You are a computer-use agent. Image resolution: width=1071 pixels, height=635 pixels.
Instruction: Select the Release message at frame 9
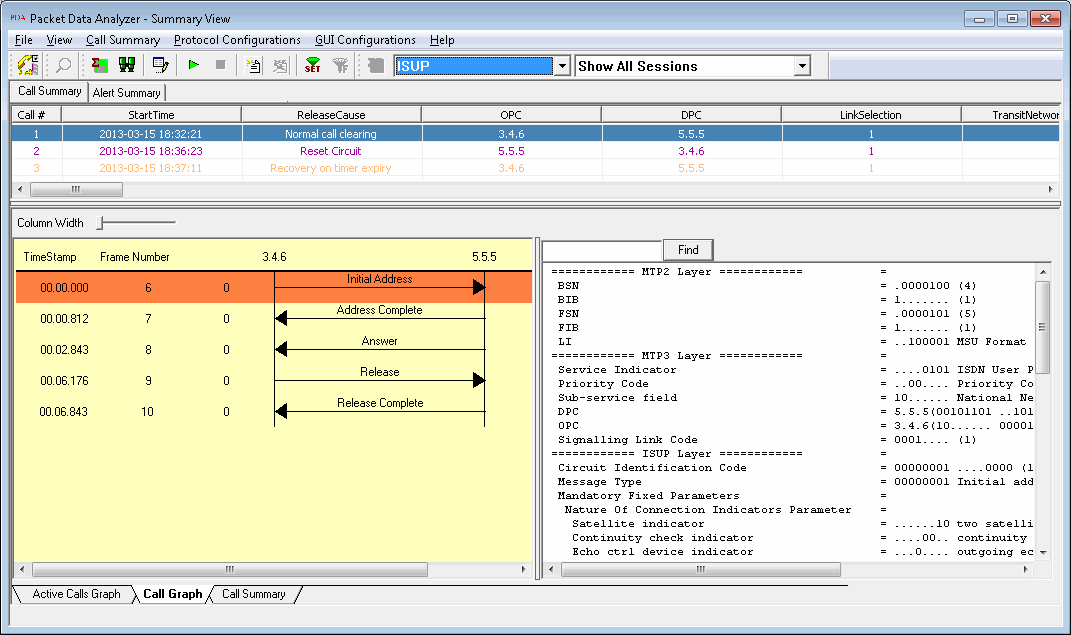(x=380, y=380)
